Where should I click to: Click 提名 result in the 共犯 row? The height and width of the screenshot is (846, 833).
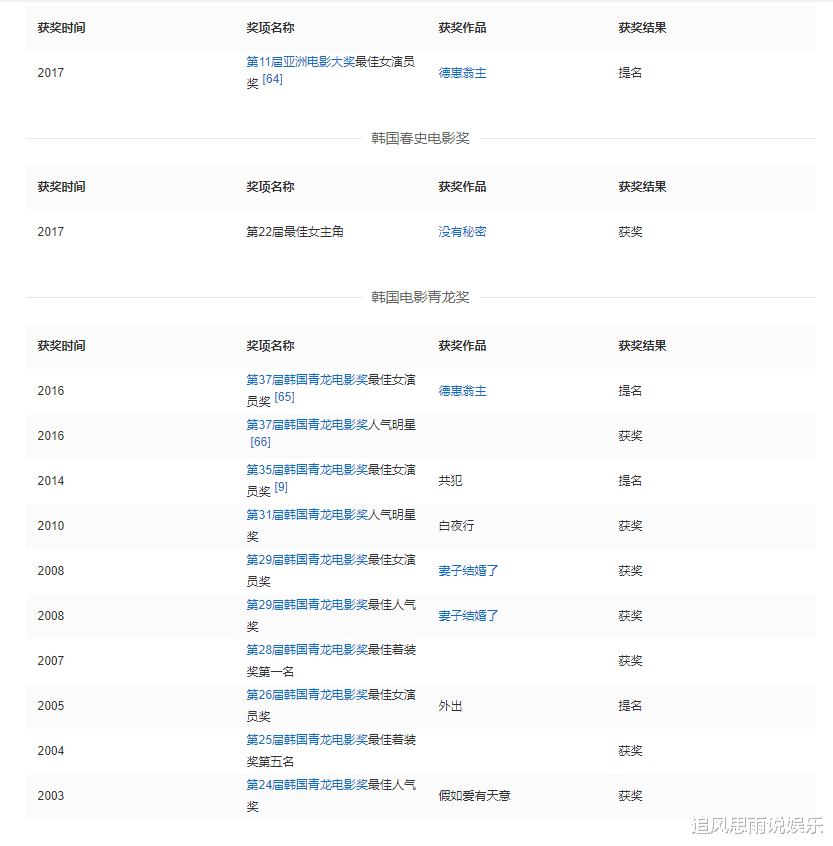pos(630,481)
